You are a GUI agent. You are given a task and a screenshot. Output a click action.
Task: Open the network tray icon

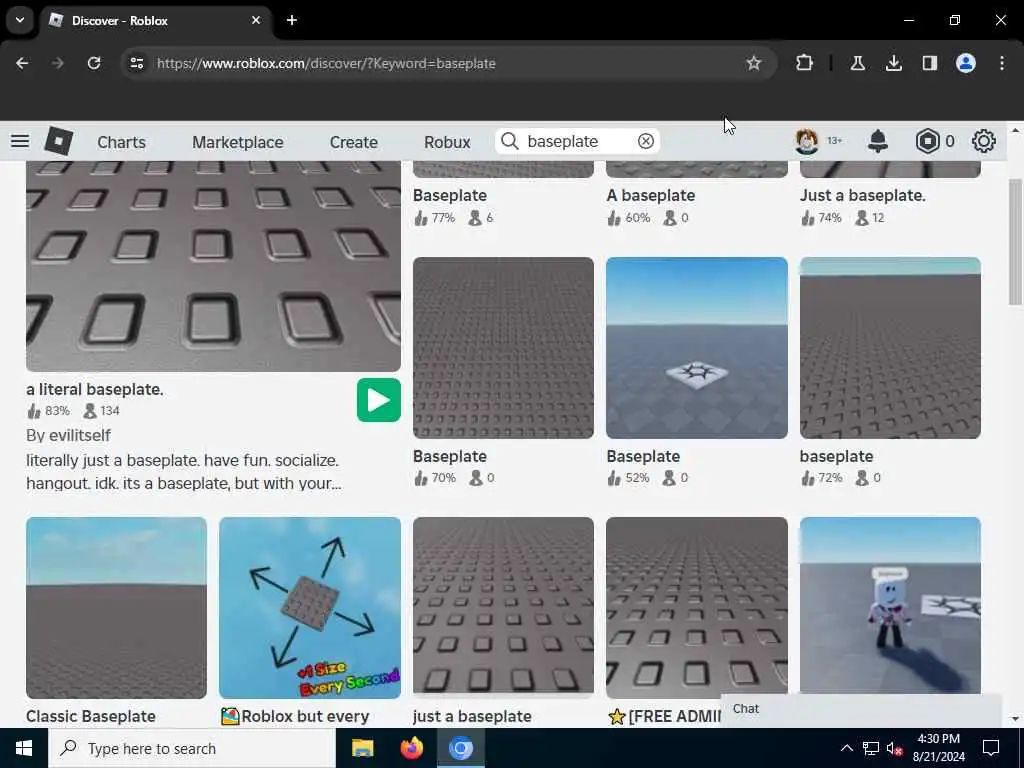pyautogui.click(x=871, y=748)
